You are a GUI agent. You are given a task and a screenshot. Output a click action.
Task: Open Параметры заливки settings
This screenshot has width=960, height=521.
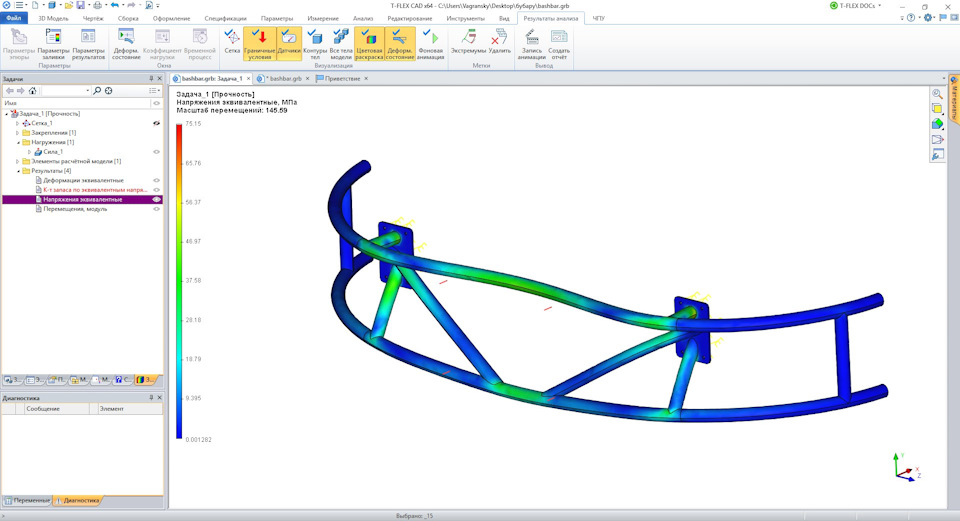[x=53, y=44]
